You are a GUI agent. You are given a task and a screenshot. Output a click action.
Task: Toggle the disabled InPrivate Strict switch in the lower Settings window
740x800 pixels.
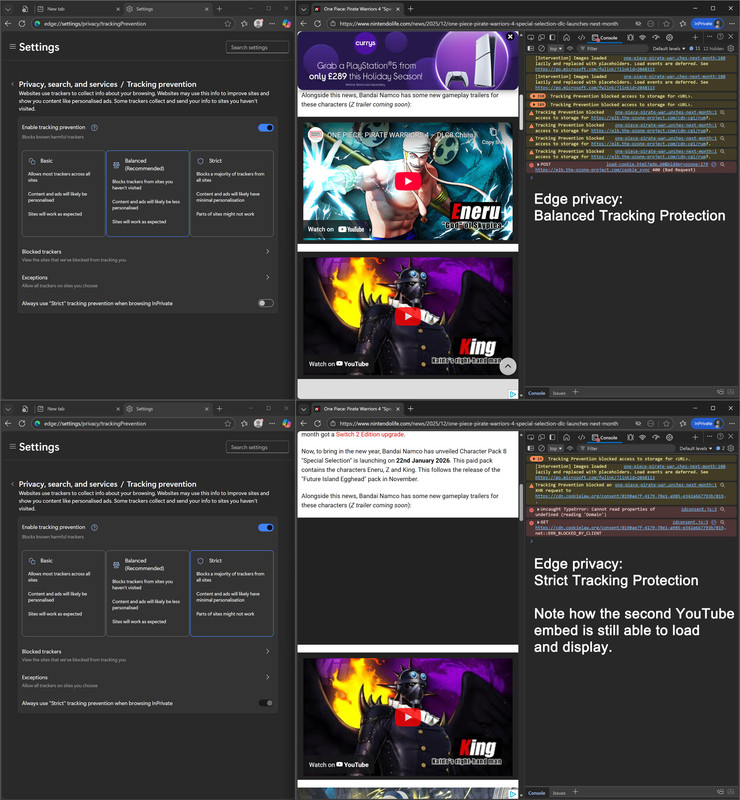(266, 703)
